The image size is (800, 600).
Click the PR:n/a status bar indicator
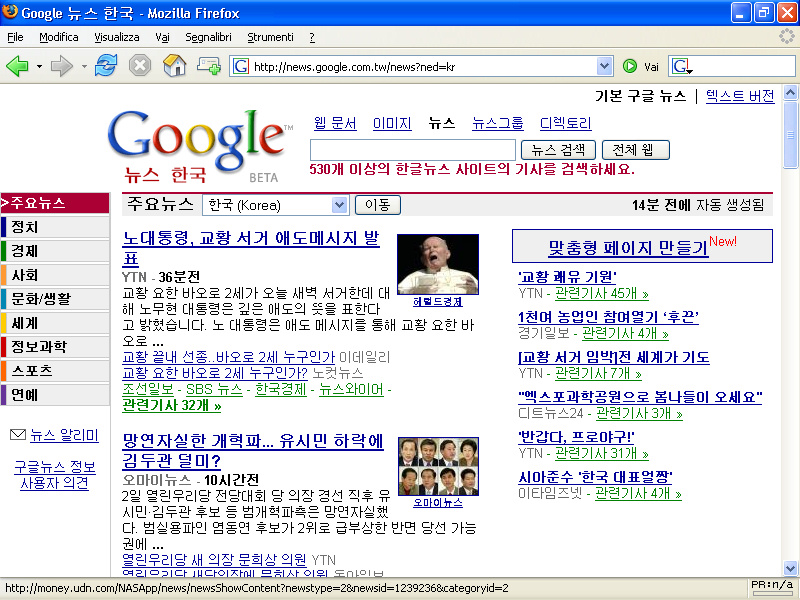(x=772, y=585)
